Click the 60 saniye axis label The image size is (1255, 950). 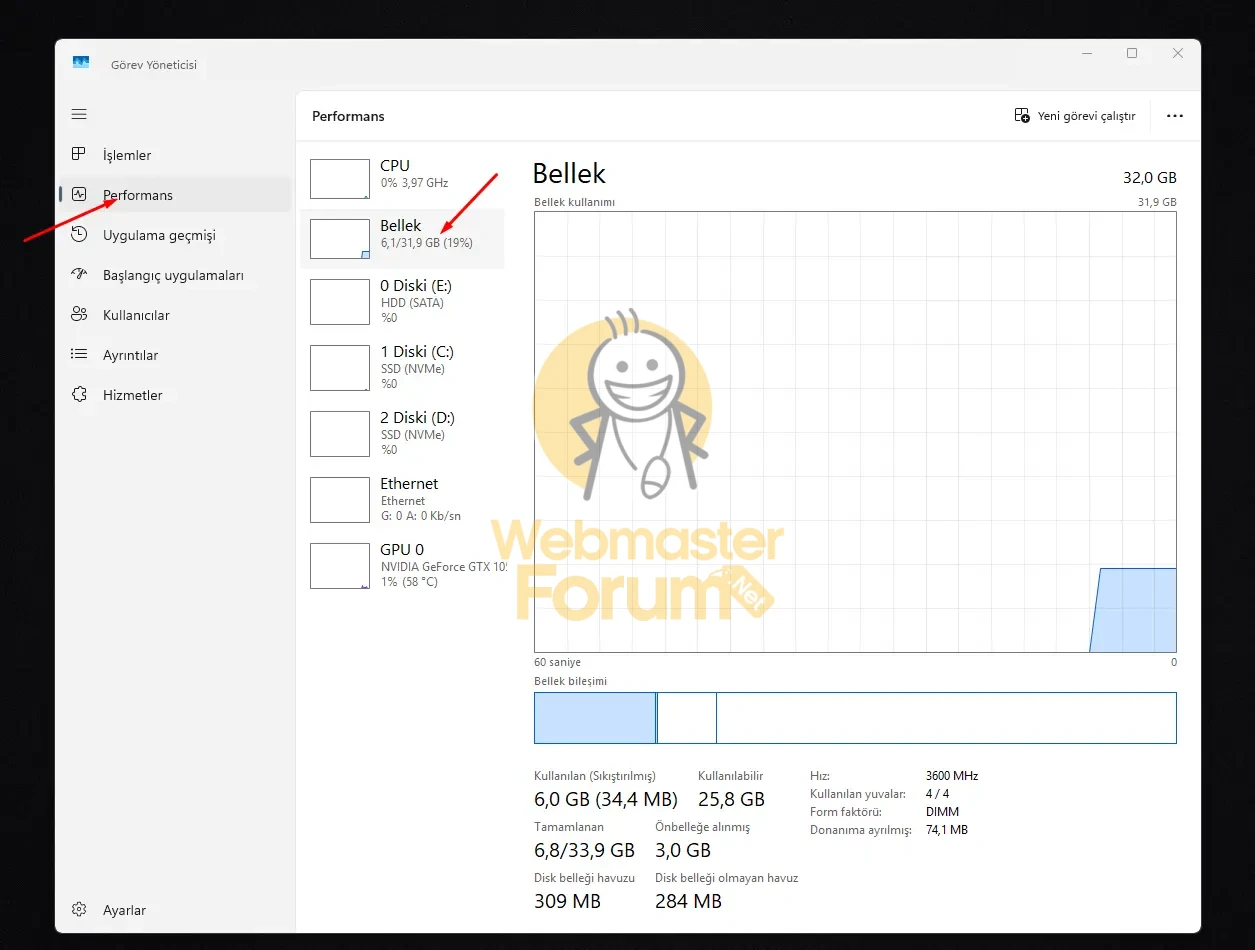[x=558, y=662]
